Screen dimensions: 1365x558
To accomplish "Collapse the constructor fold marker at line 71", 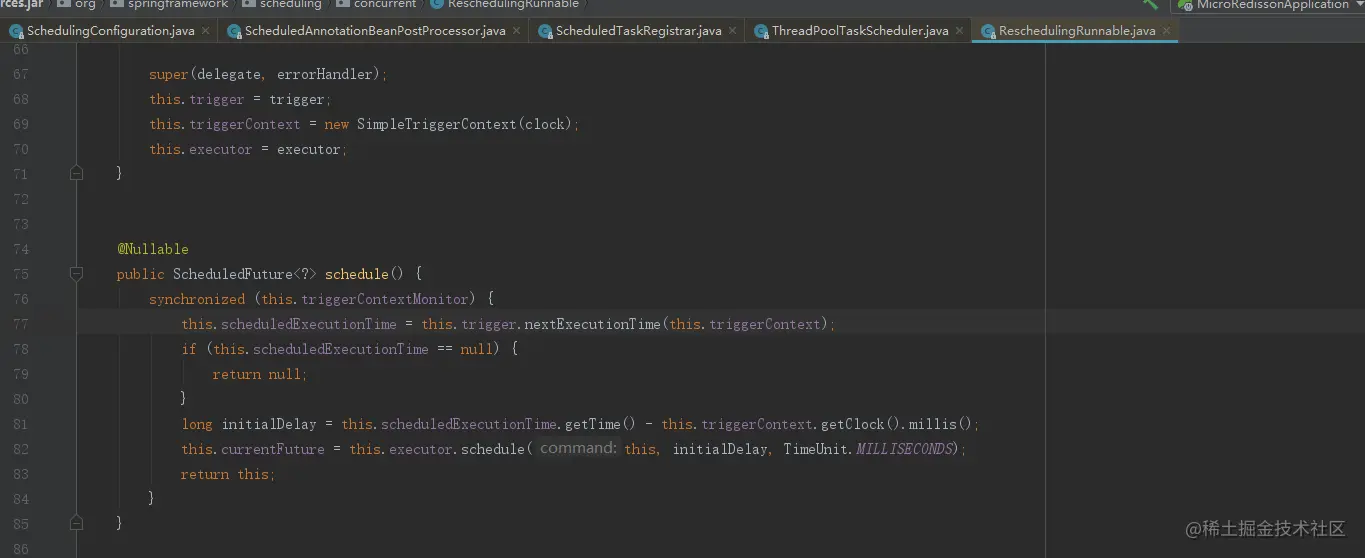I will click(76, 173).
